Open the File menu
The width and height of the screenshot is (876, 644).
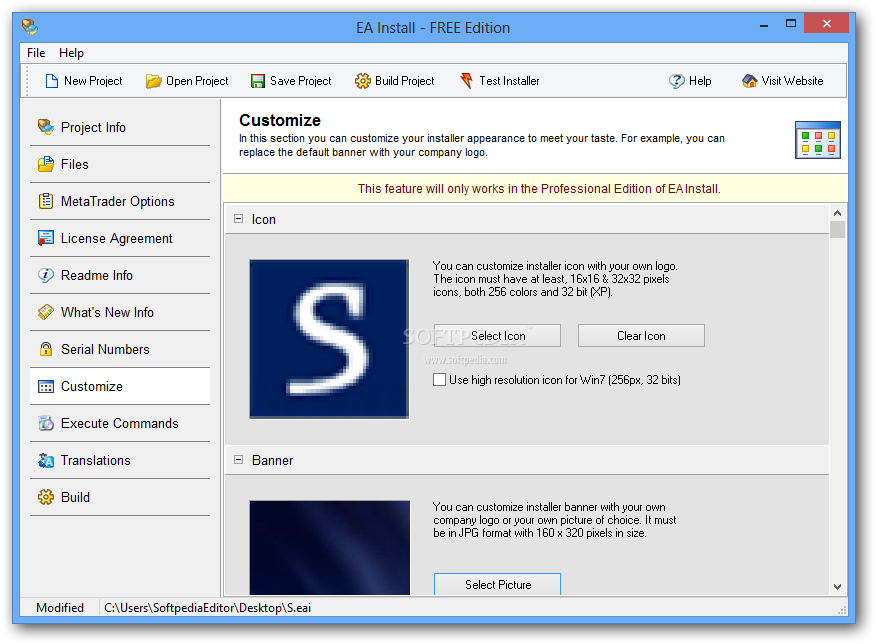pyautogui.click(x=36, y=53)
